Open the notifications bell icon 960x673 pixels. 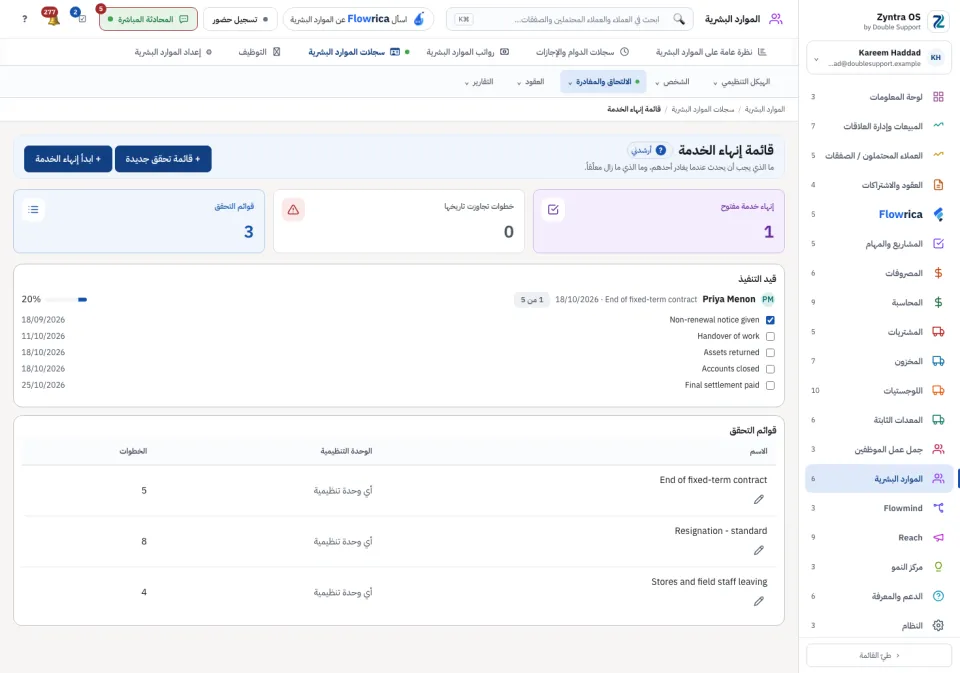pyautogui.click(x=53, y=18)
